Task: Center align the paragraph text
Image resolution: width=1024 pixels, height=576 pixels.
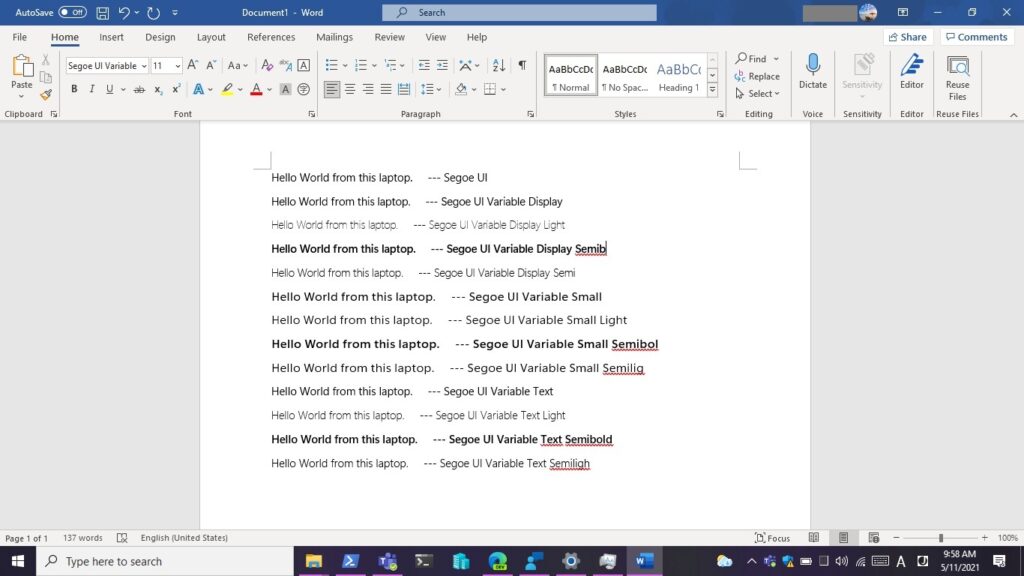Action: [350, 89]
